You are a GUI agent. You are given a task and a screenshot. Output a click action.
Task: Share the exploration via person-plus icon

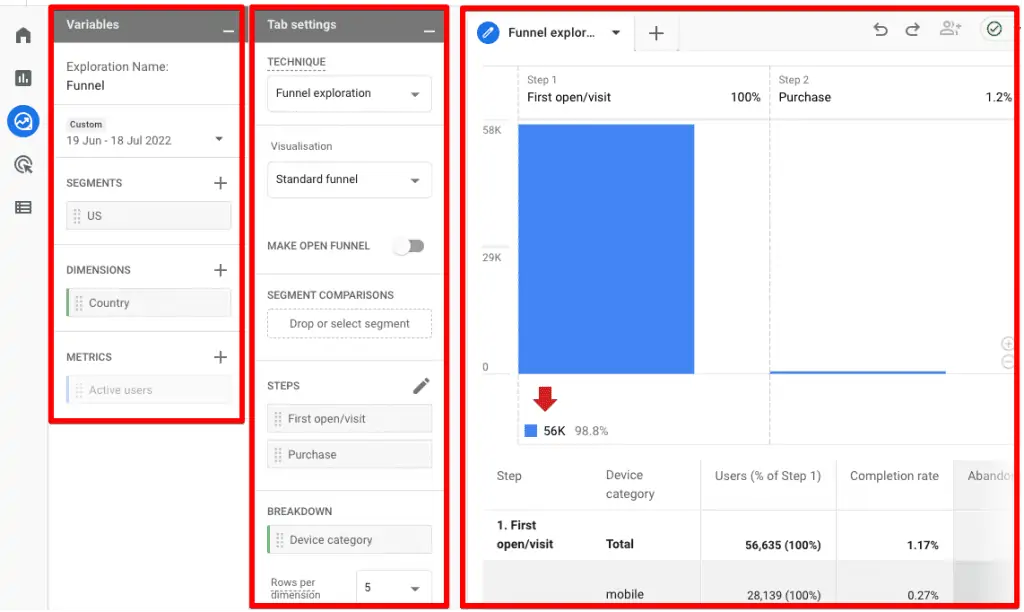coord(950,30)
